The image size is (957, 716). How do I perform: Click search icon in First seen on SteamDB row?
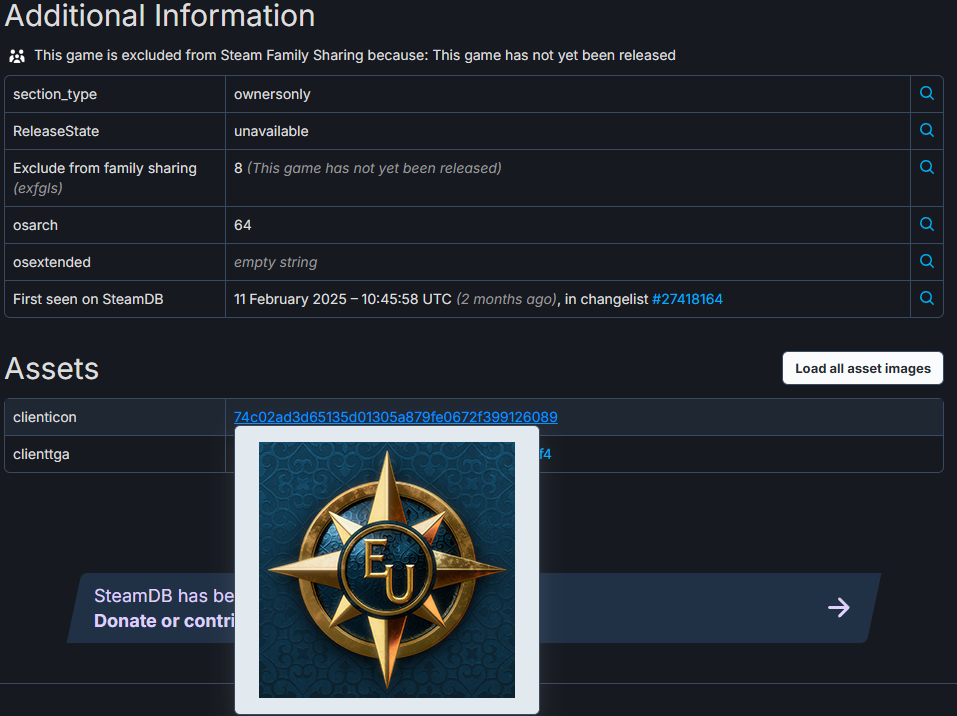click(x=926, y=298)
